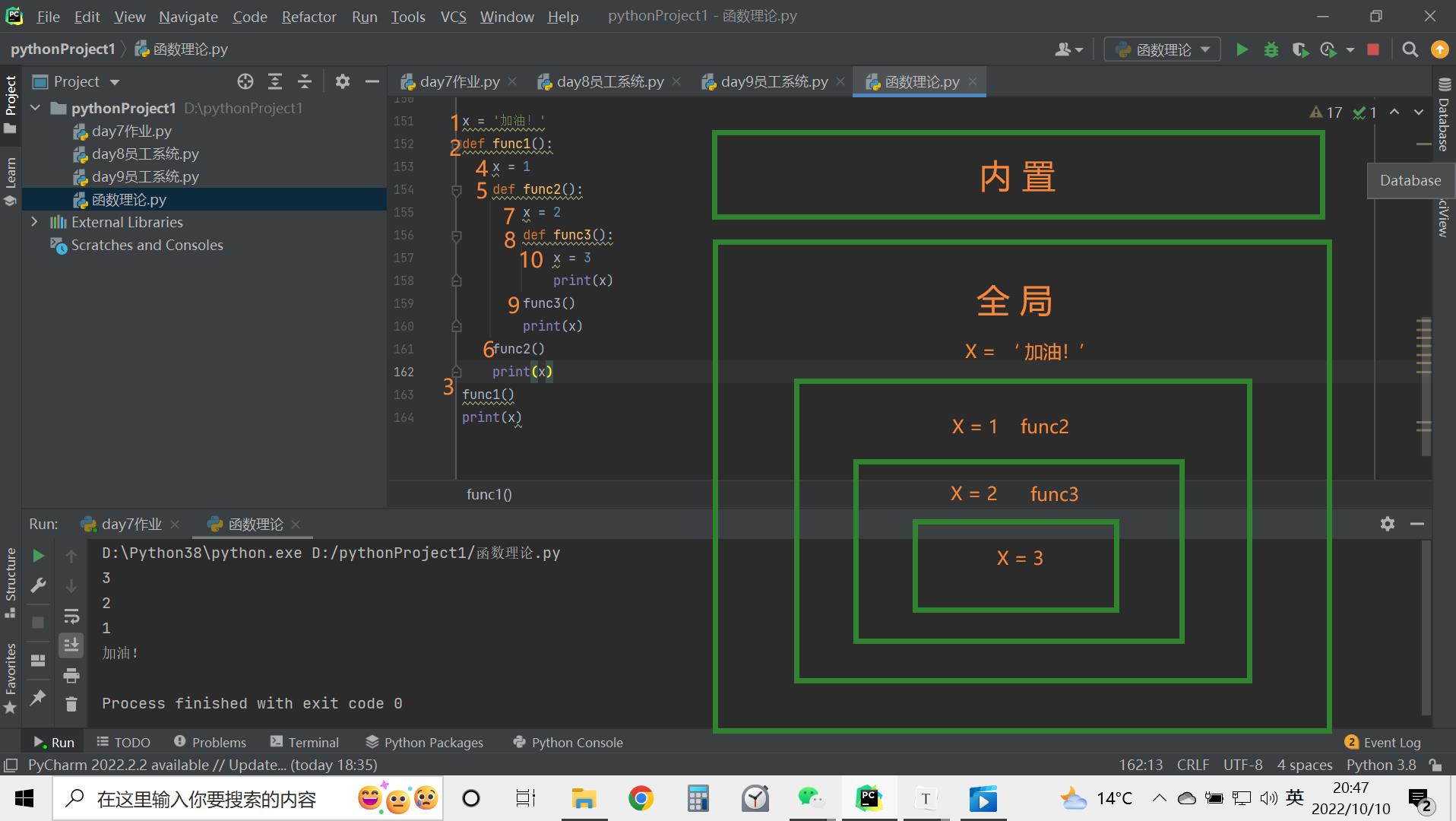Show the 17 warnings inspection indicator
The height and width of the screenshot is (821, 1456).
1326,113
